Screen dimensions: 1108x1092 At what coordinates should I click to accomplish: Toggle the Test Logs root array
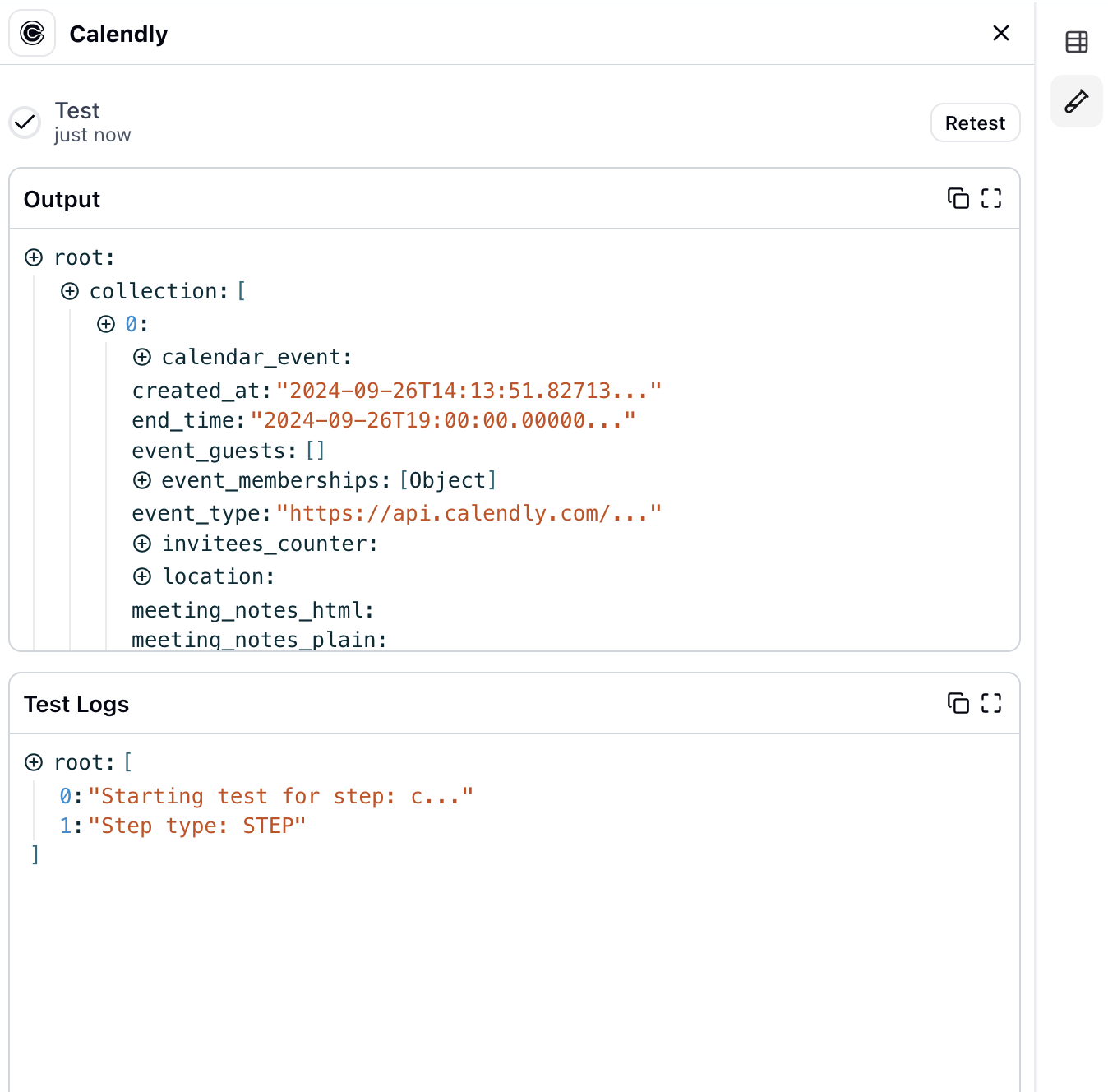pos(34,763)
